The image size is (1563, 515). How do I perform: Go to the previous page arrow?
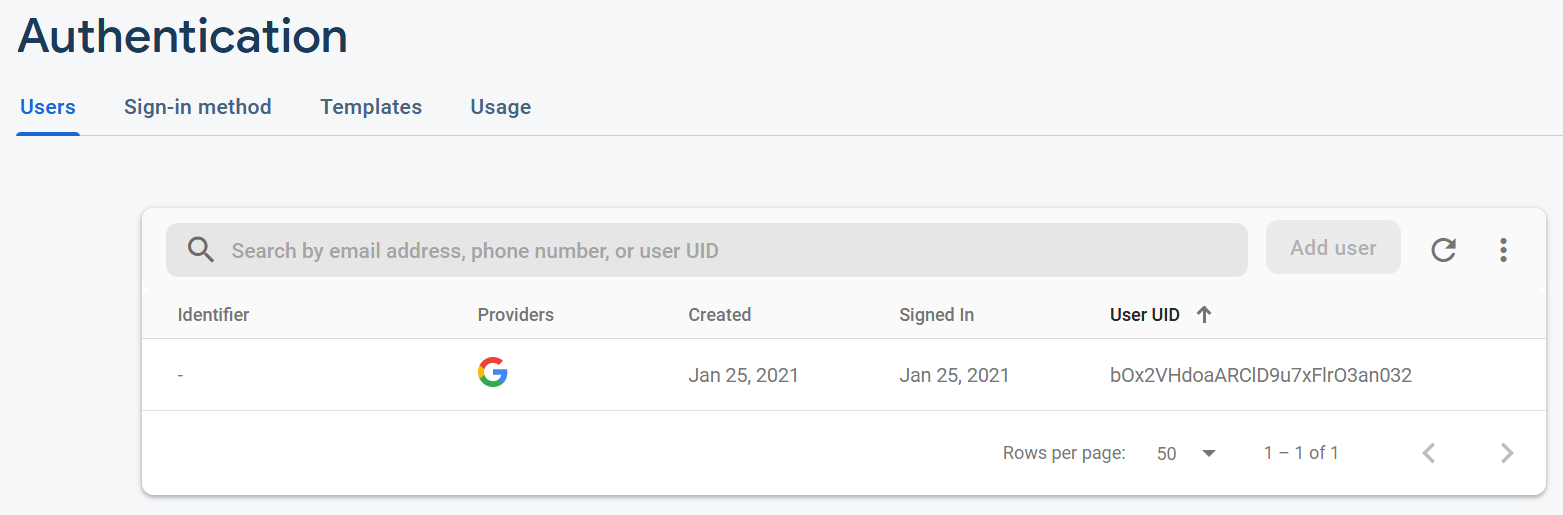point(1429,453)
